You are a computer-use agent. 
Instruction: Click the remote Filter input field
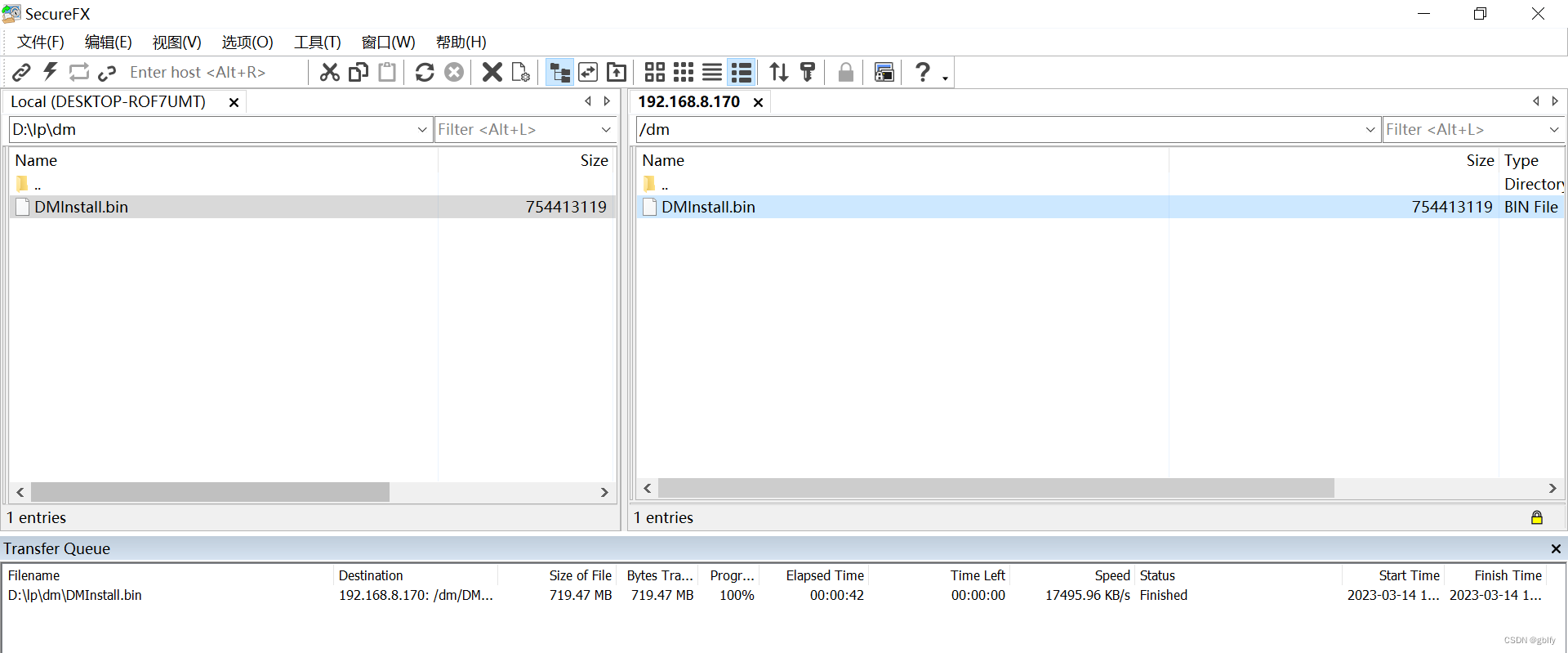(x=1465, y=129)
